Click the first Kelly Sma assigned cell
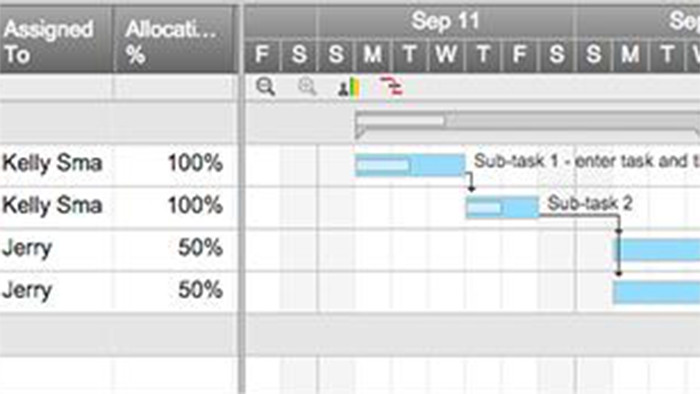Viewport: 700px width, 394px height. point(55,164)
